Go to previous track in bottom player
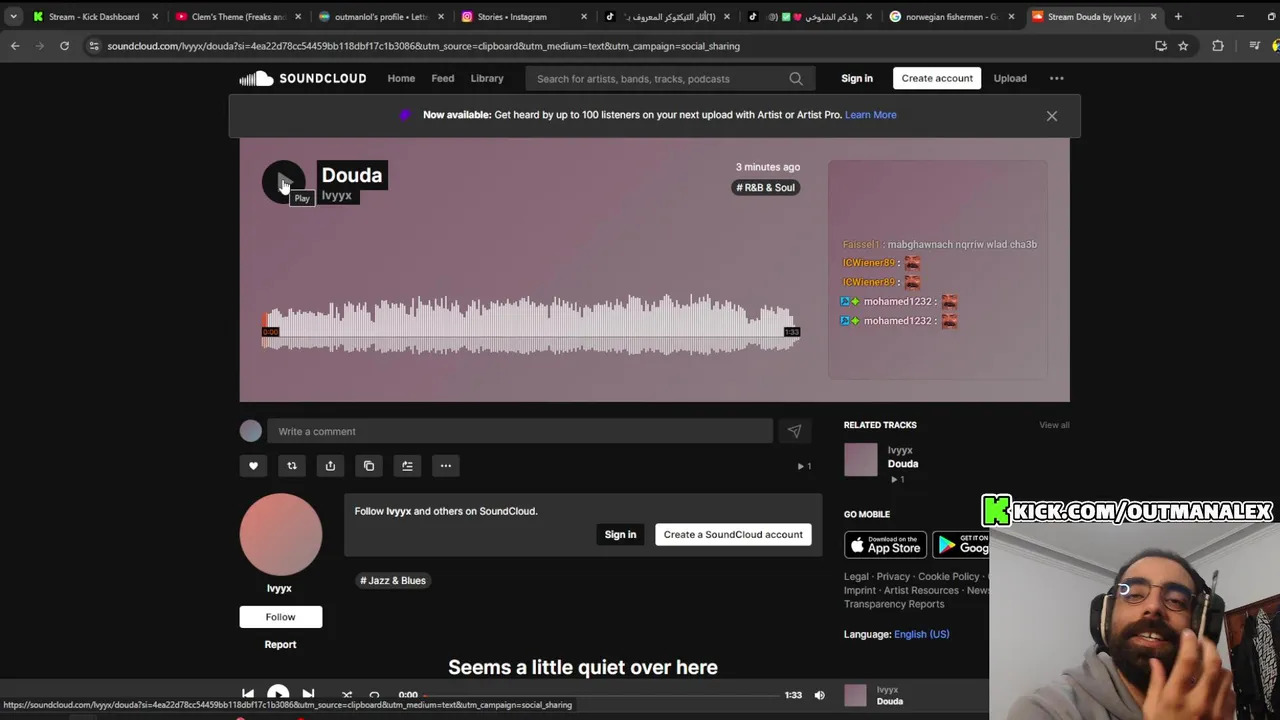 pyautogui.click(x=248, y=695)
